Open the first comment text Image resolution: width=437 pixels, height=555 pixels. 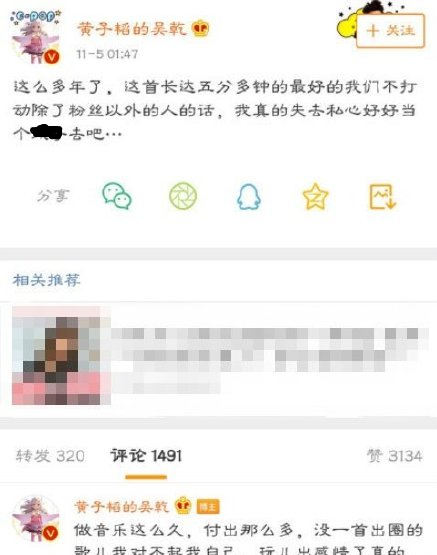coord(248,540)
